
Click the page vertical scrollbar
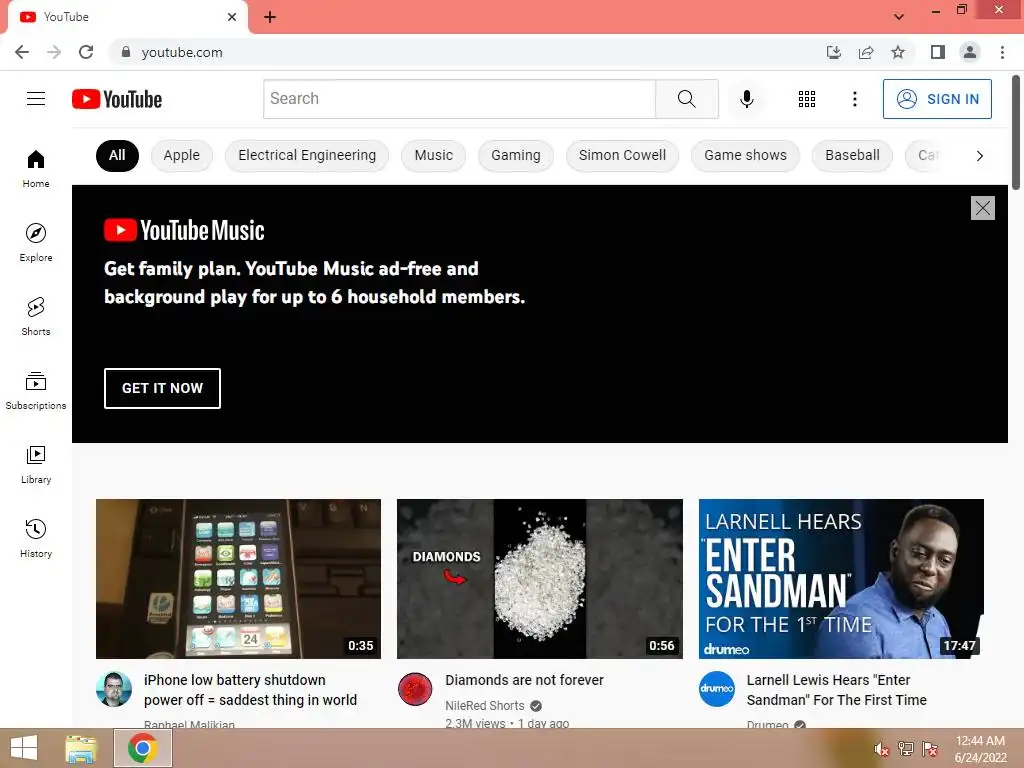1016,133
